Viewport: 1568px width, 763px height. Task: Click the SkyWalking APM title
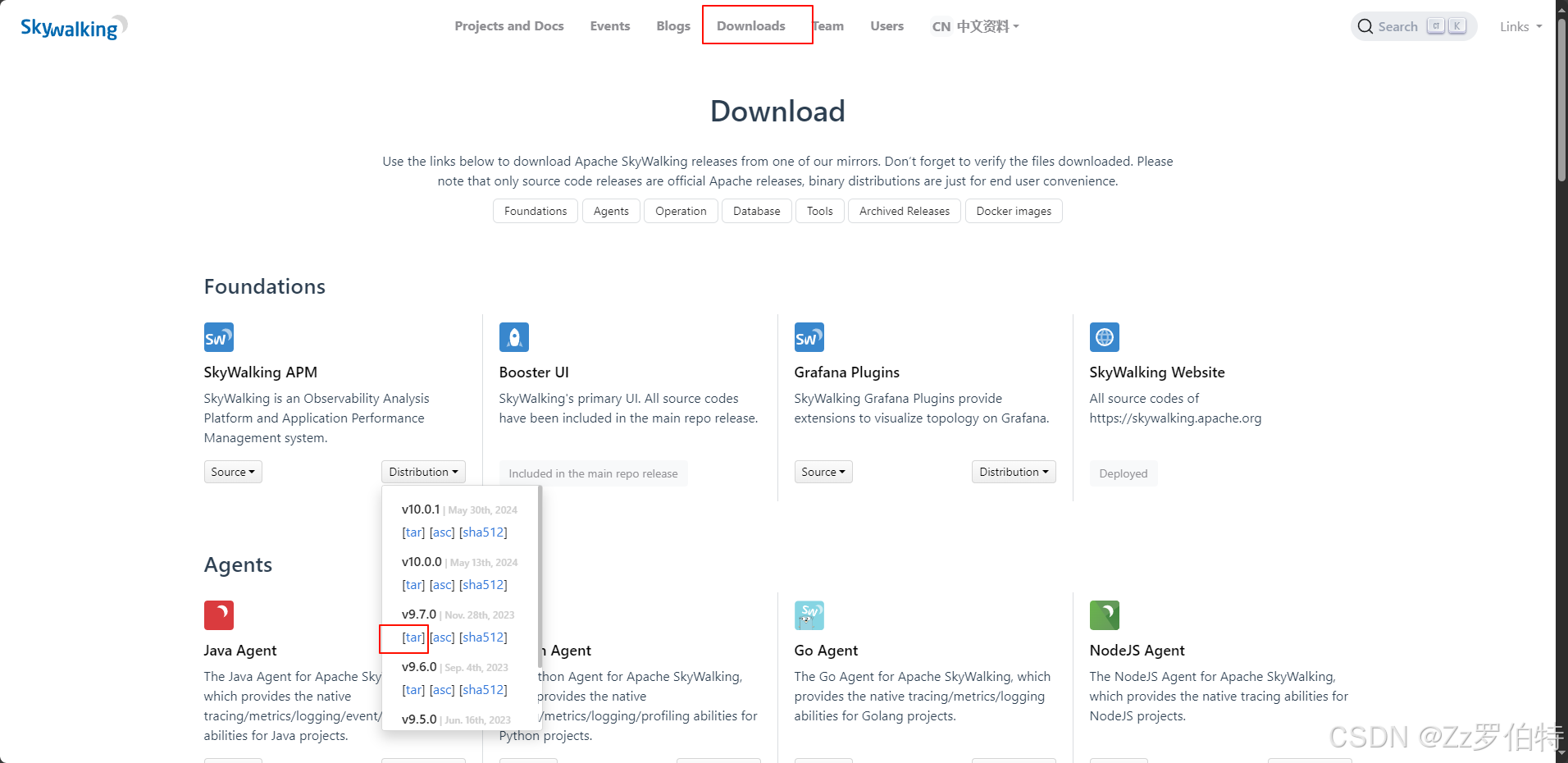coord(261,372)
